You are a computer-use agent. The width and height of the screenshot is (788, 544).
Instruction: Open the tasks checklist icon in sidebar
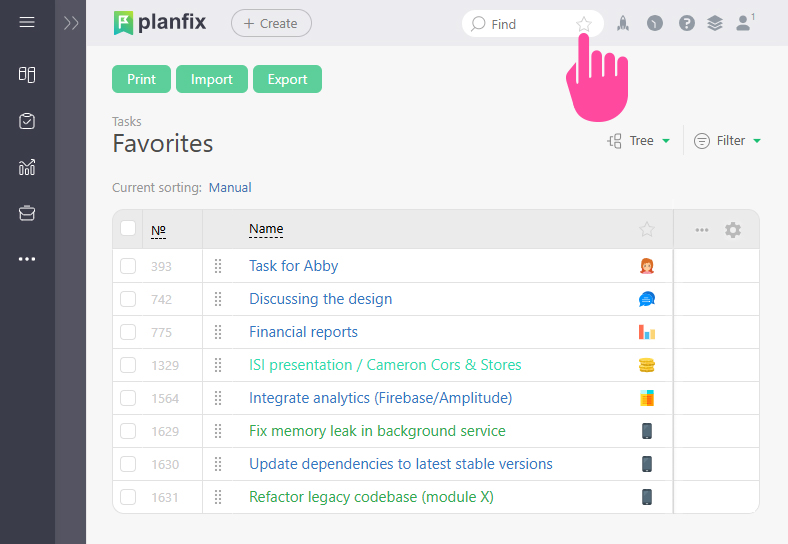(27, 121)
